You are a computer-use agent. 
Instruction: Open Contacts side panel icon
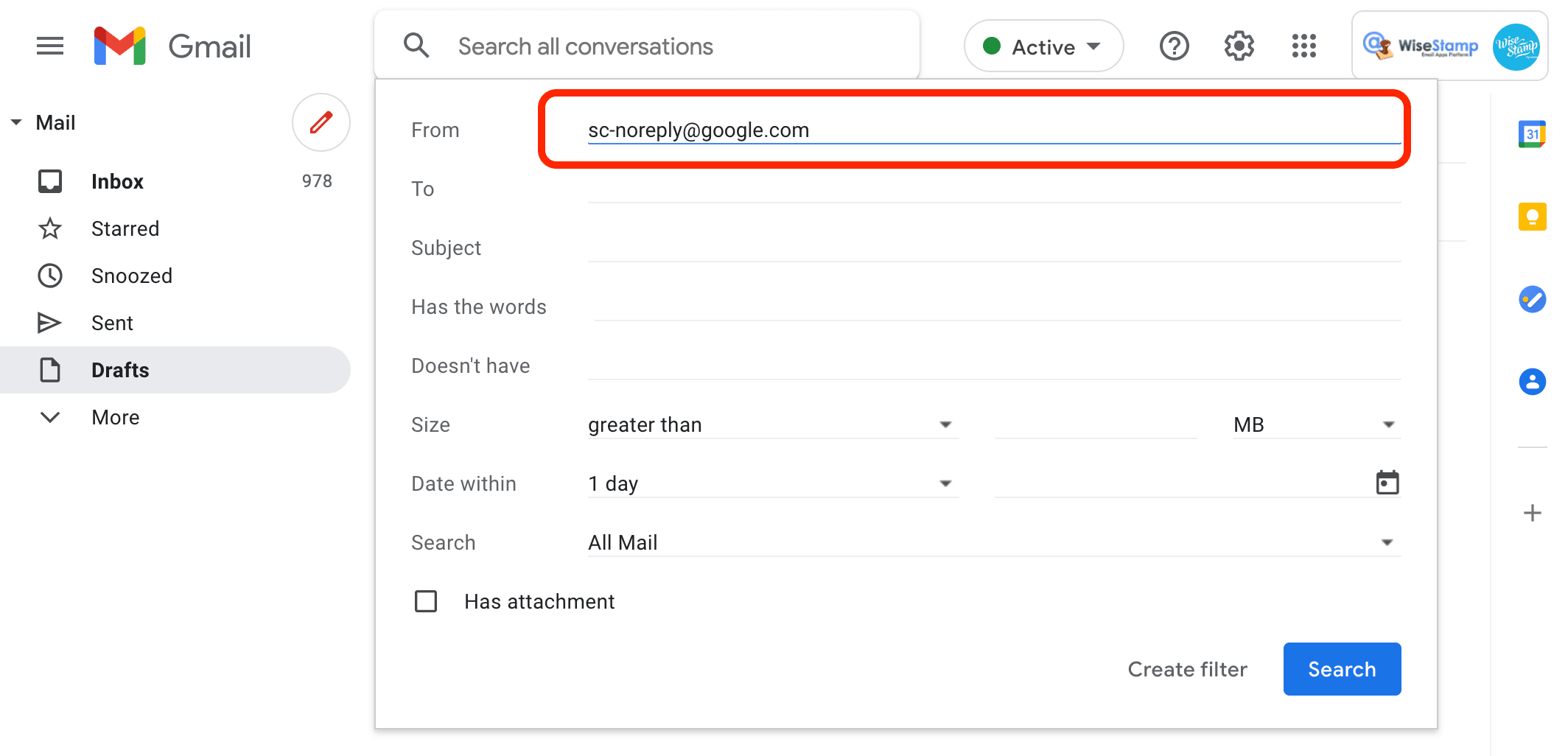click(1532, 382)
